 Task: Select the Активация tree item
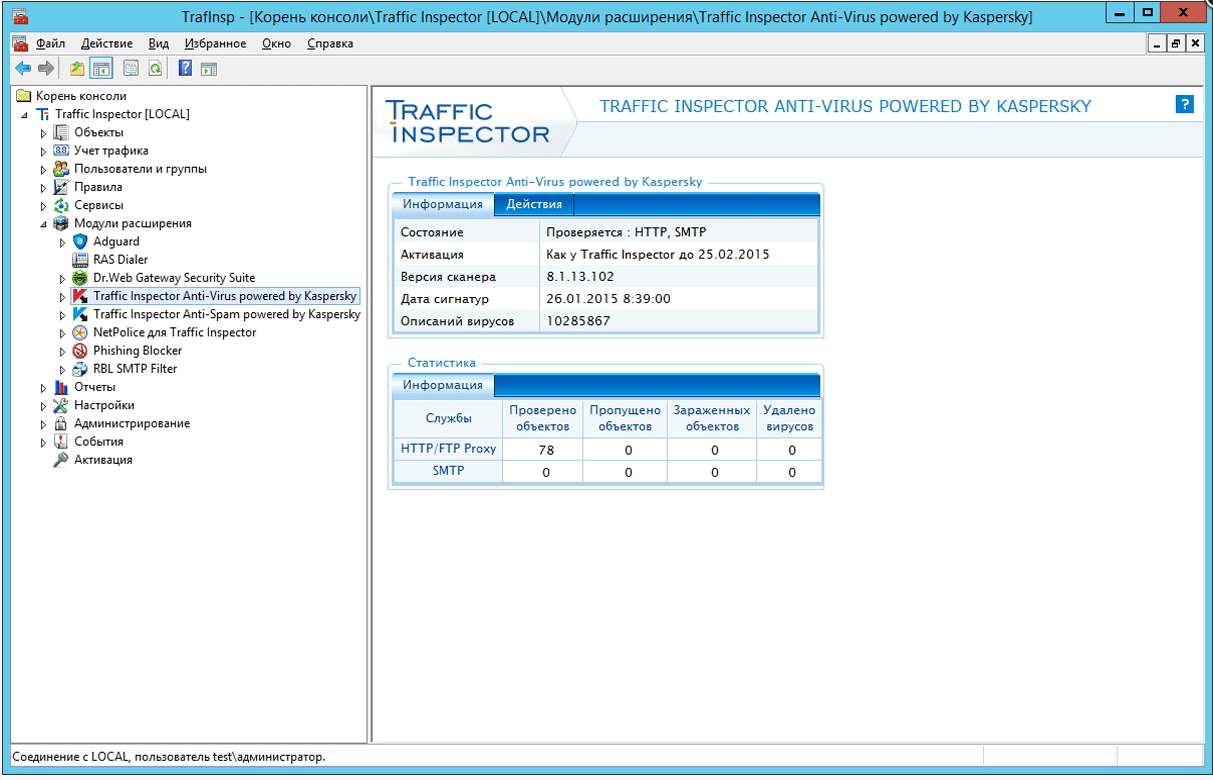click(103, 460)
